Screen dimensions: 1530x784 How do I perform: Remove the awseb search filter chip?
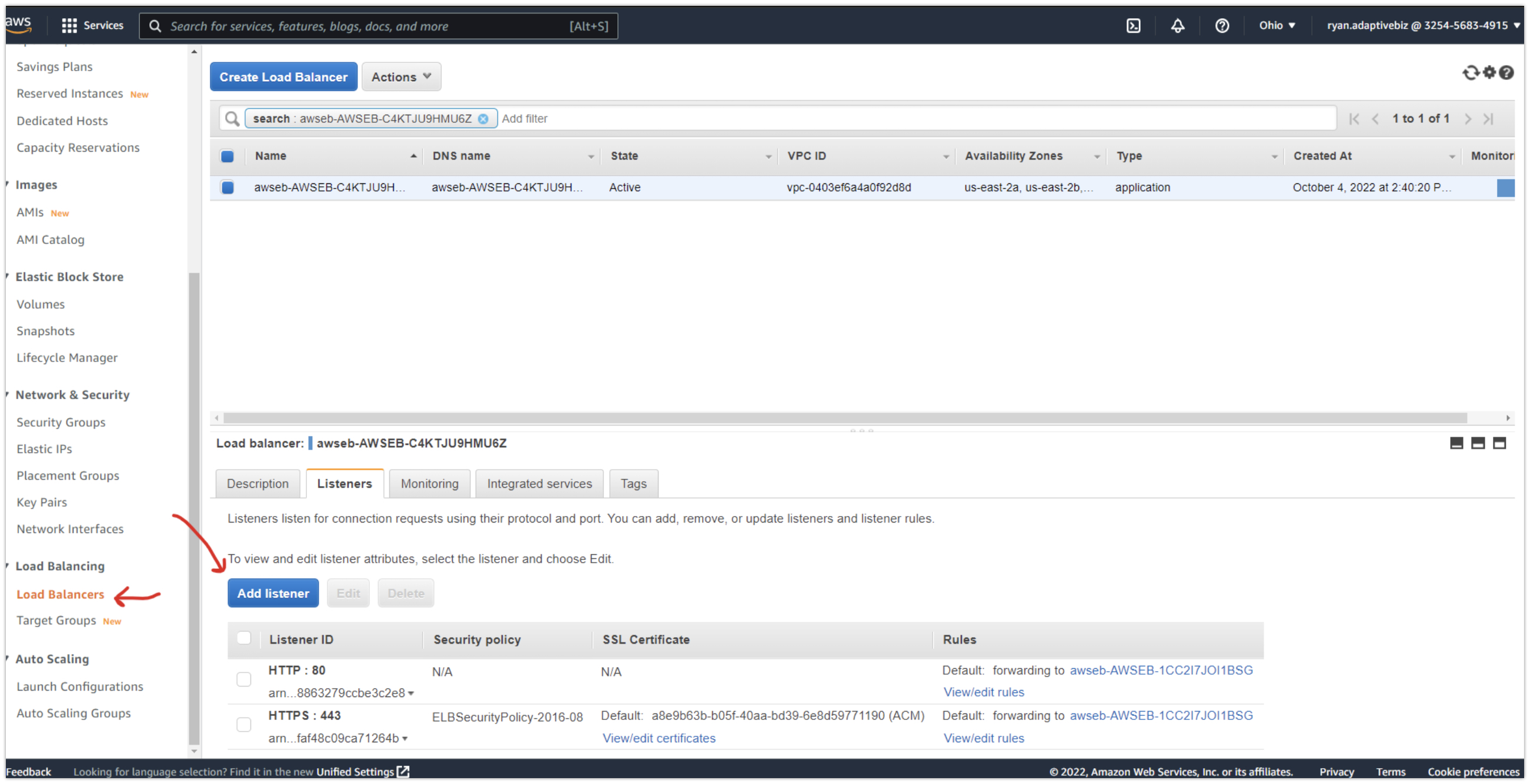click(483, 119)
